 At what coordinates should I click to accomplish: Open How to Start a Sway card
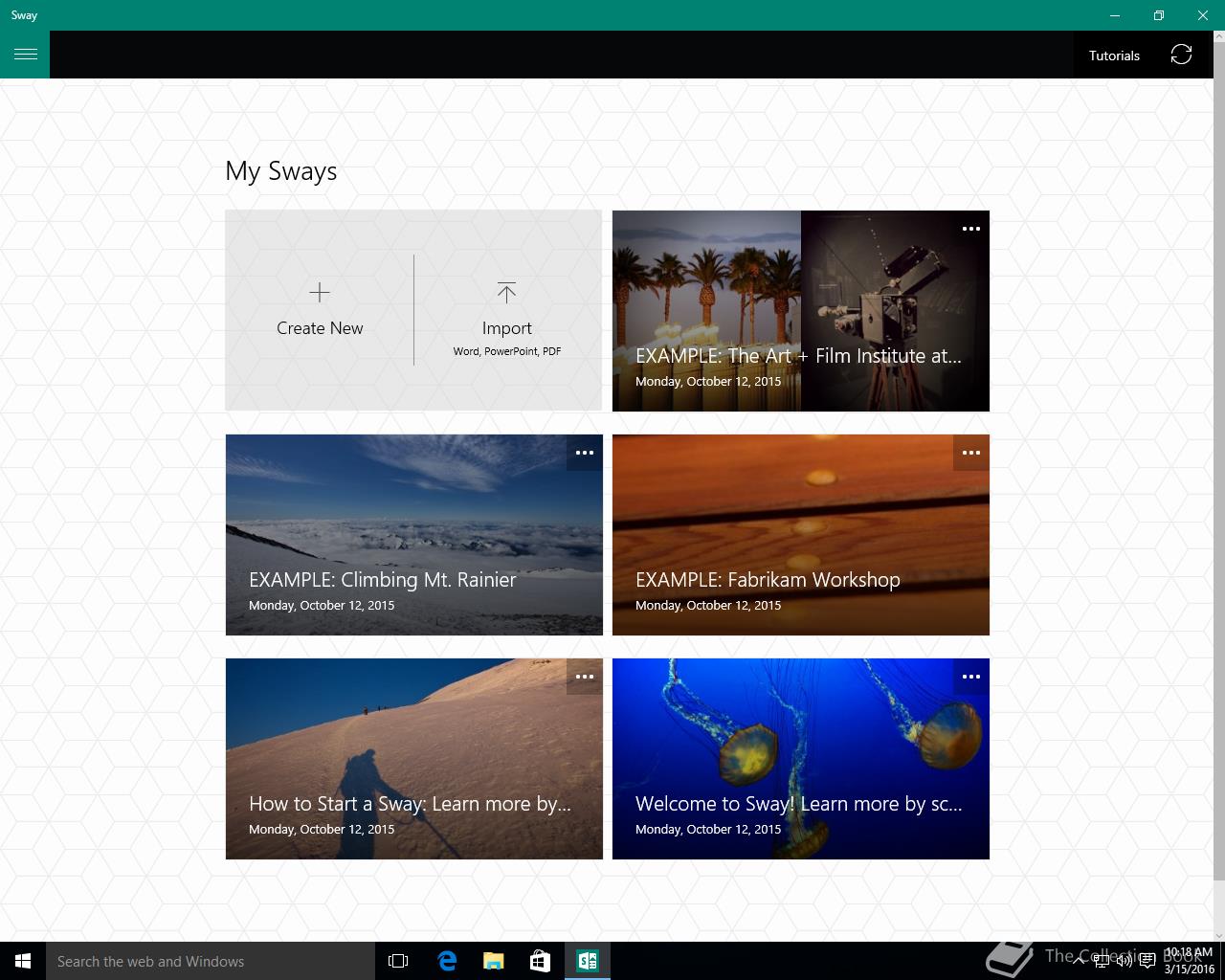click(414, 759)
